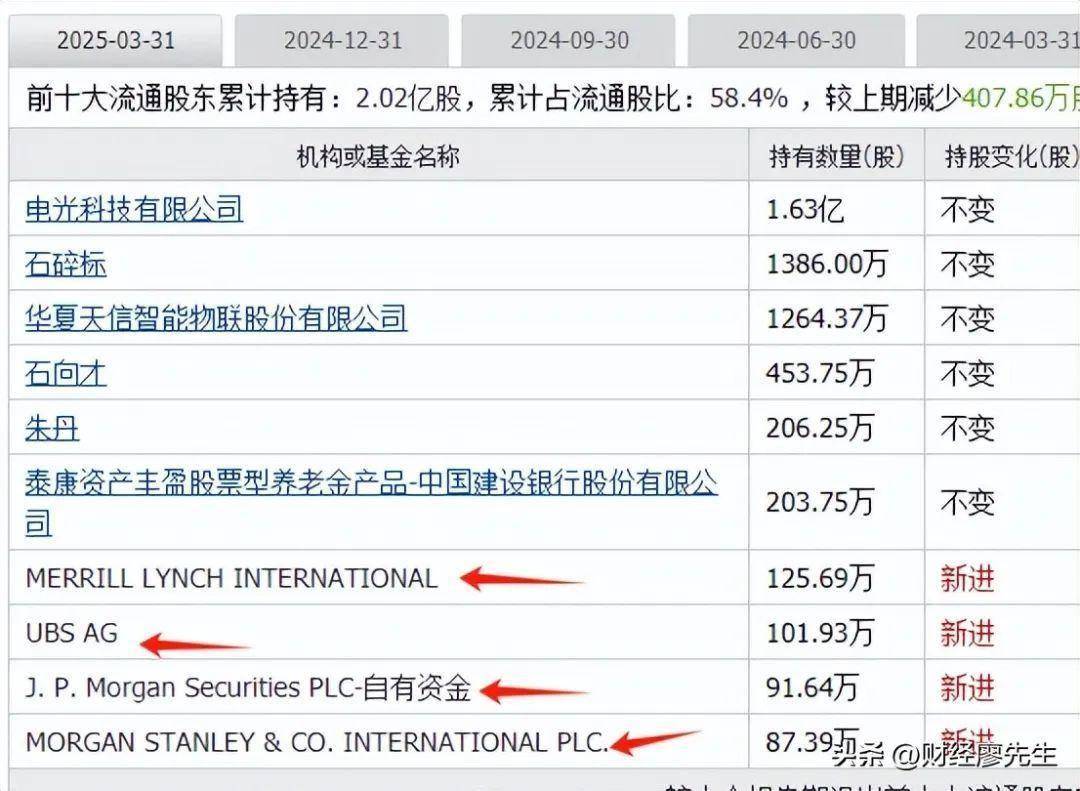Click 不变 in the 申光科技有限公司 row

pyautogui.click(x=968, y=209)
